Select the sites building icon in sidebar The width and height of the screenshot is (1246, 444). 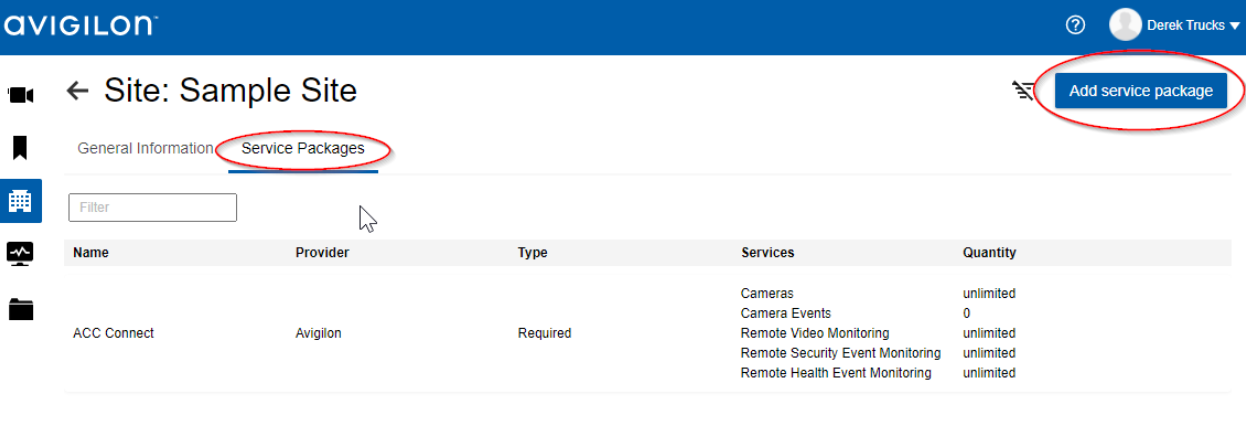click(x=20, y=201)
